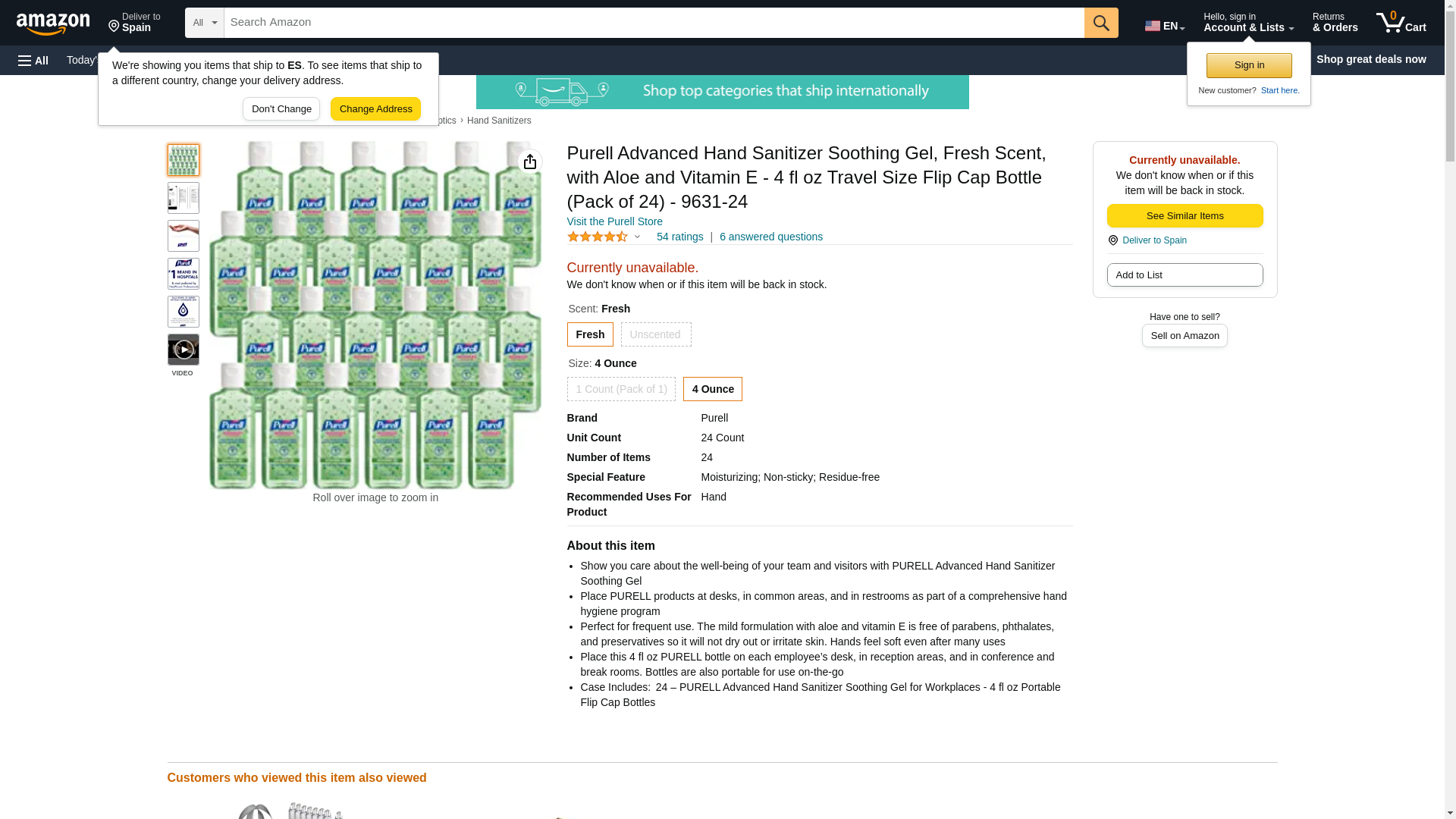Click the star rating icons

[x=598, y=237]
